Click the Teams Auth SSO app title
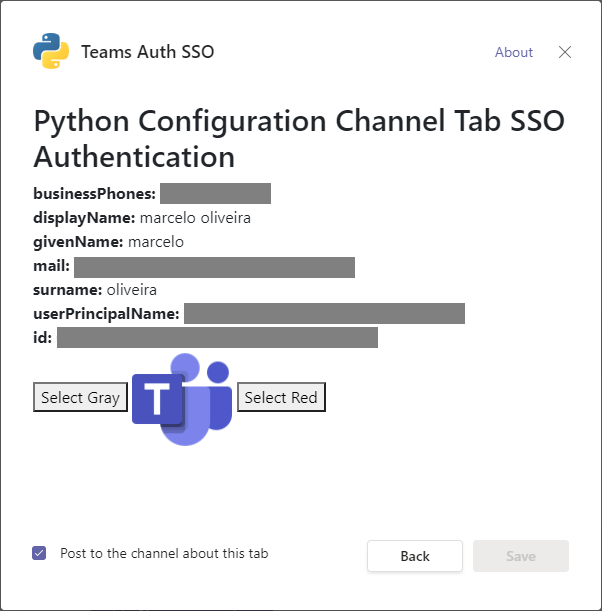The height and width of the screenshot is (611, 602). click(x=148, y=52)
